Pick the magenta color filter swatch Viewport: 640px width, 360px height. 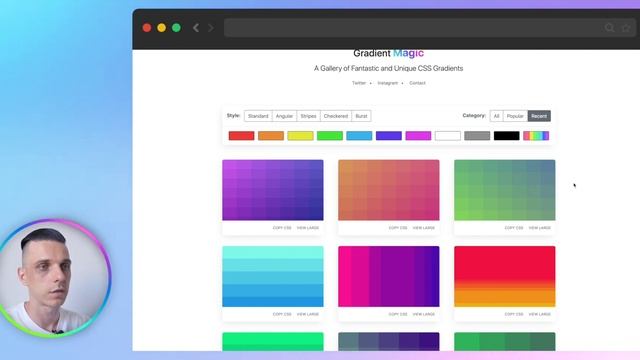point(418,136)
